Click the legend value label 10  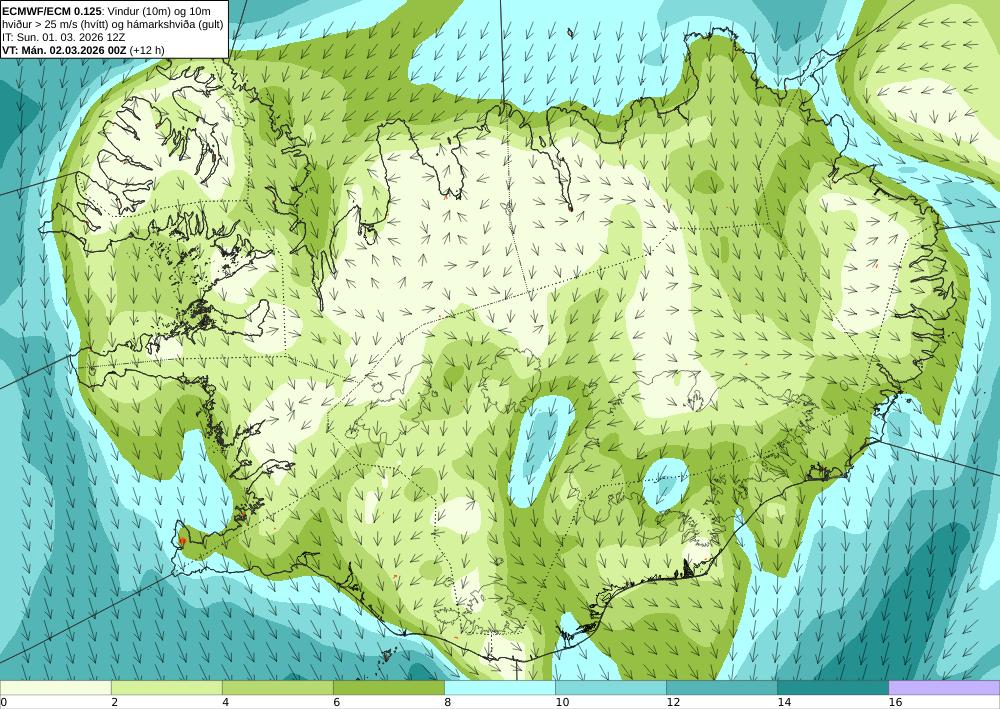tap(562, 702)
